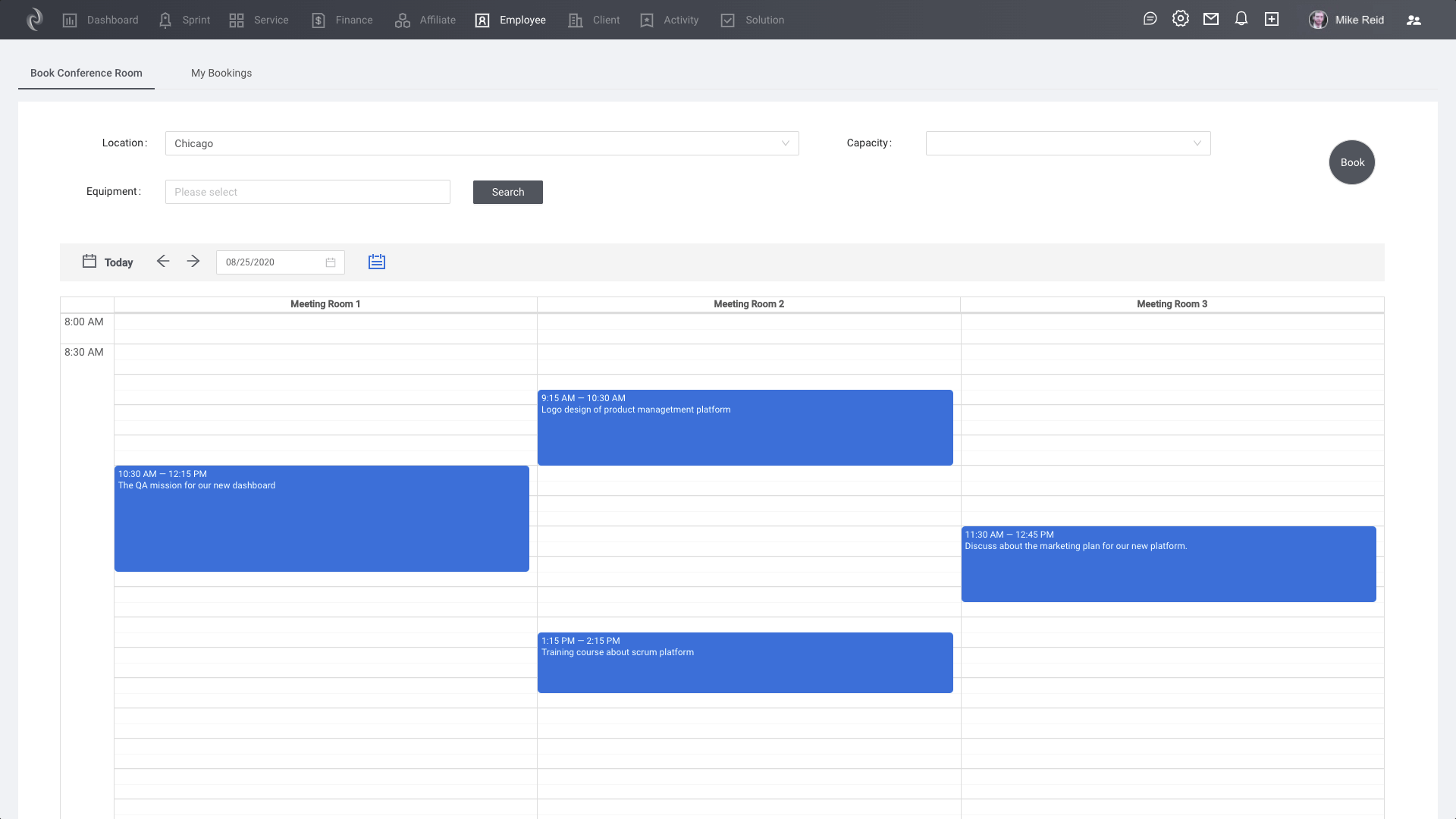Open the chat messages icon
This screenshot has height=819, width=1456.
pyautogui.click(x=1150, y=19)
